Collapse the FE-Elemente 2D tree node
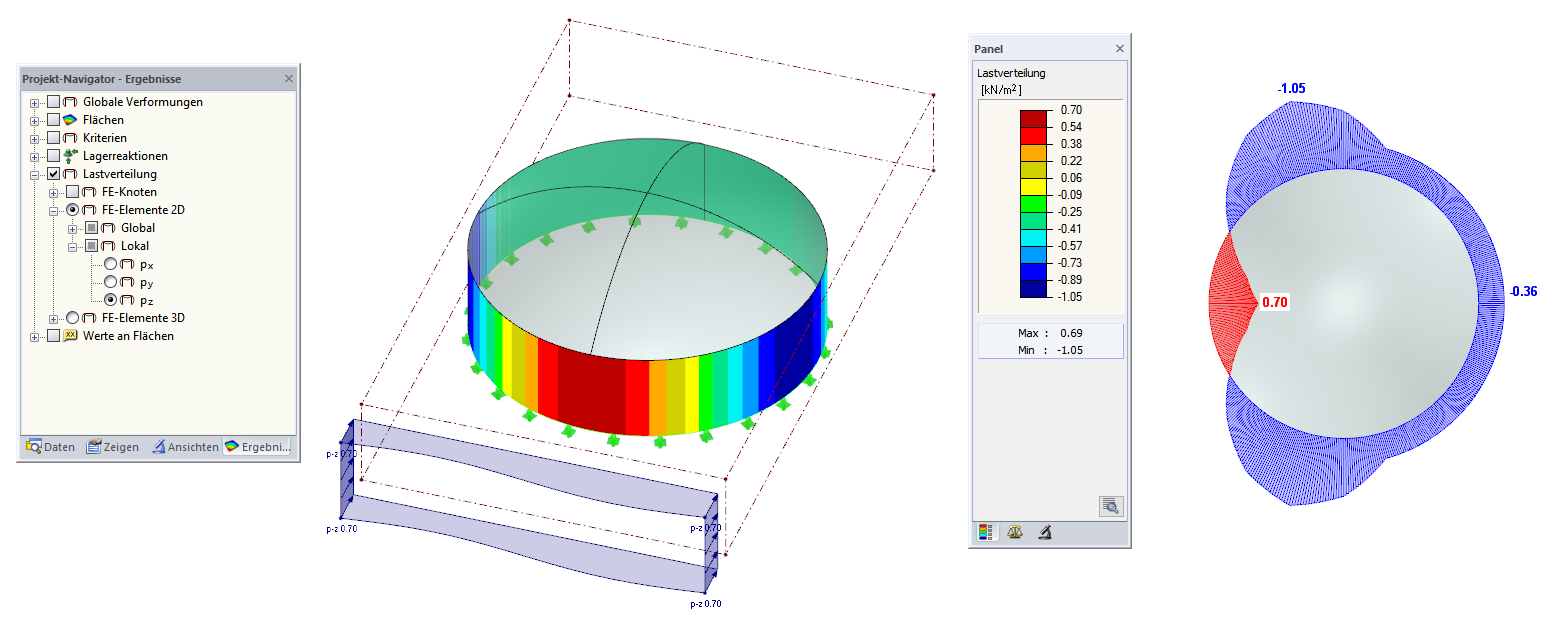The width and height of the screenshot is (1559, 619). (x=54, y=210)
